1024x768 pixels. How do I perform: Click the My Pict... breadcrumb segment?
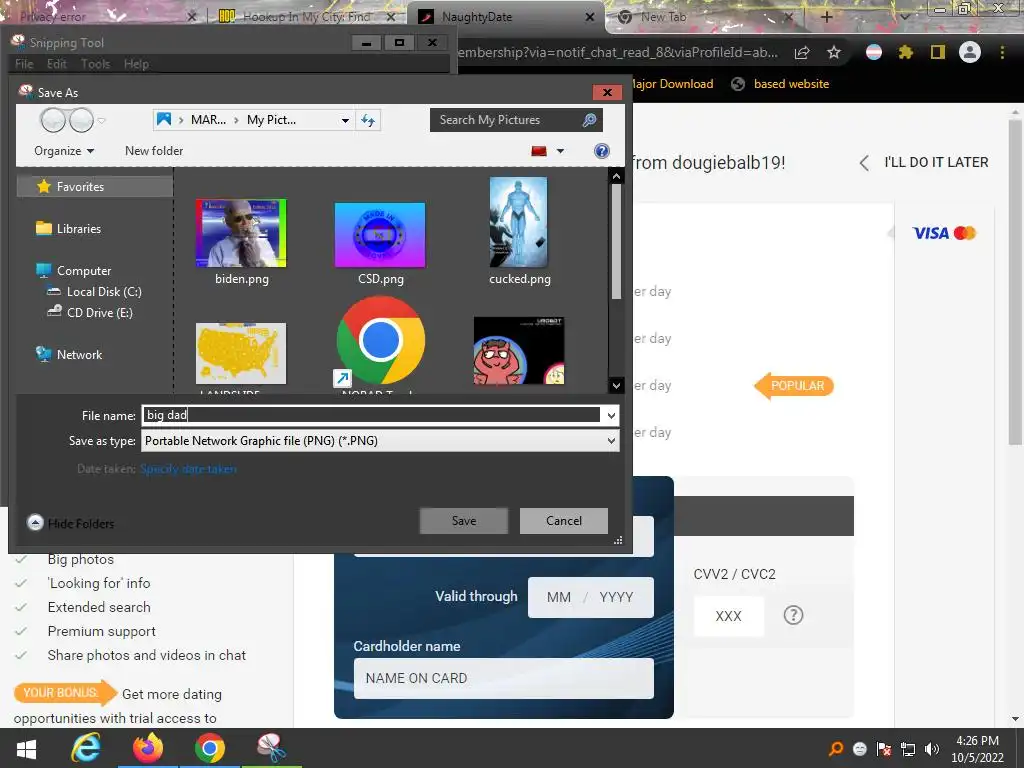272,120
